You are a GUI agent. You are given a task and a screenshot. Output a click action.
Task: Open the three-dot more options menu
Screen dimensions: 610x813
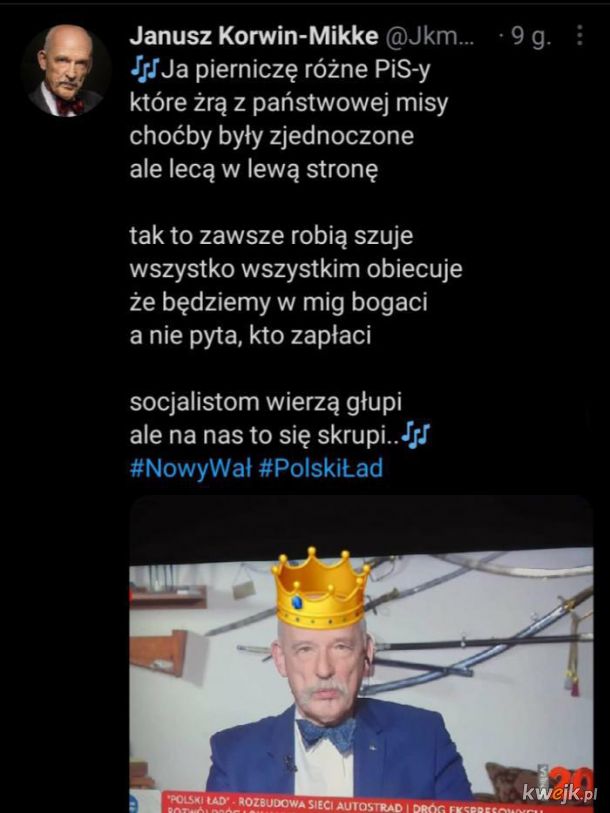point(580,35)
